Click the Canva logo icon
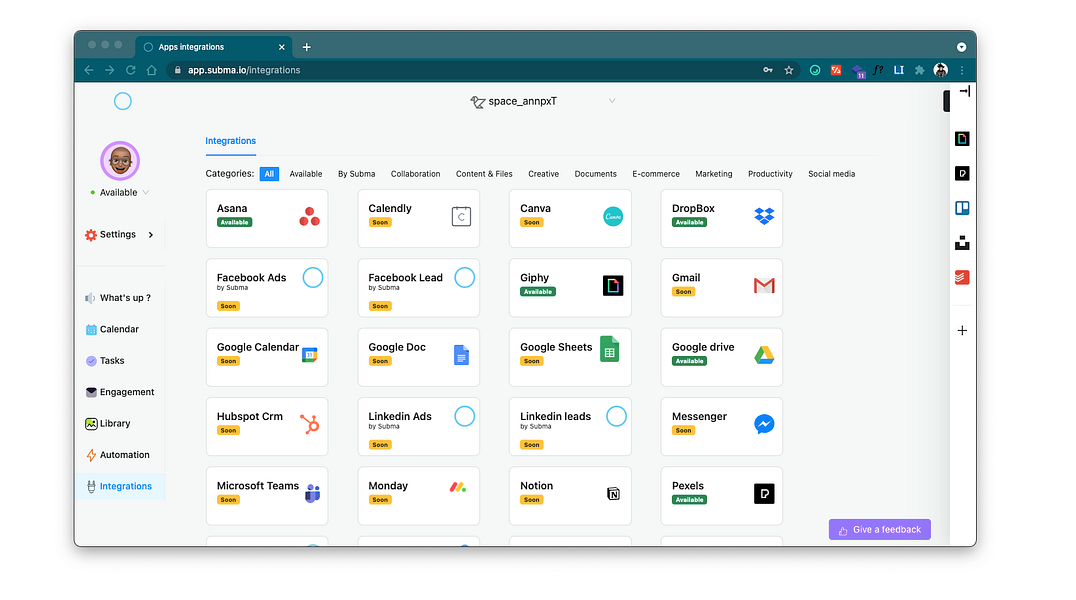Screen dimensions: 1076x600 pyautogui.click(x=613, y=216)
